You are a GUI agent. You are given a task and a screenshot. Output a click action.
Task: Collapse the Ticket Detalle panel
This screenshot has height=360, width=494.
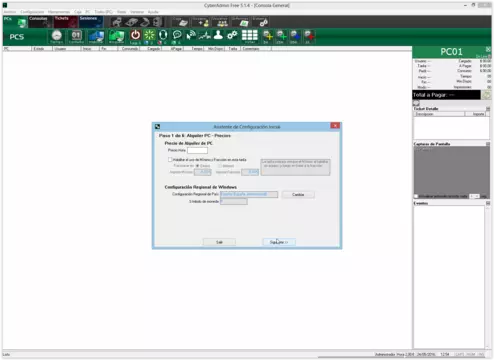(x=488, y=109)
